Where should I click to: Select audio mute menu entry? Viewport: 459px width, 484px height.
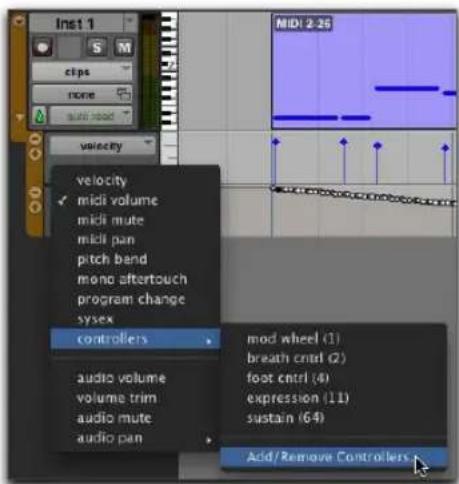click(135, 418)
